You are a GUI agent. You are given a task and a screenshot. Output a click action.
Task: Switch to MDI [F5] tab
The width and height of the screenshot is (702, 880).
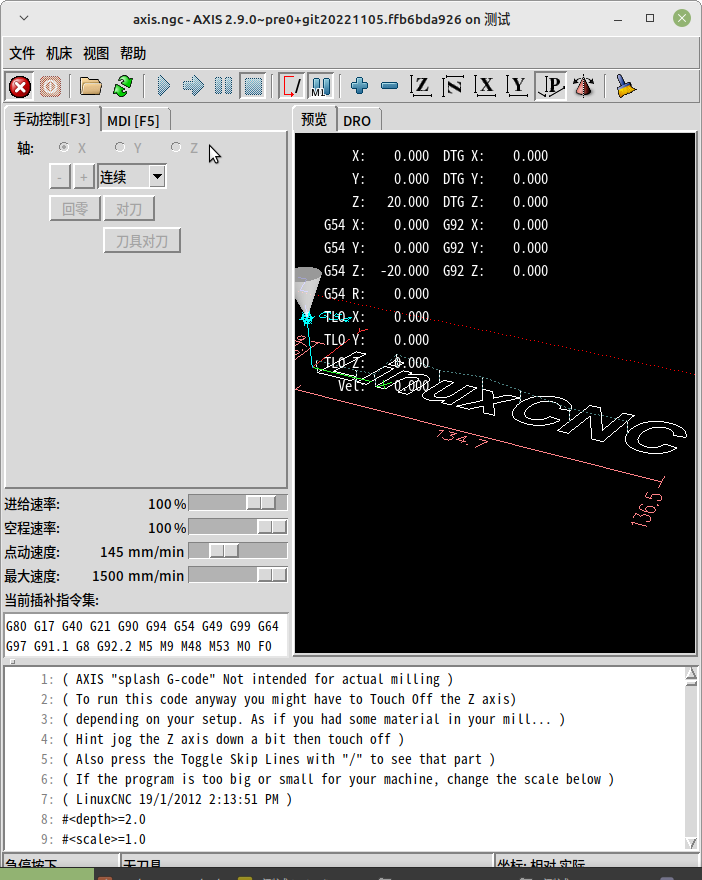tap(134, 121)
